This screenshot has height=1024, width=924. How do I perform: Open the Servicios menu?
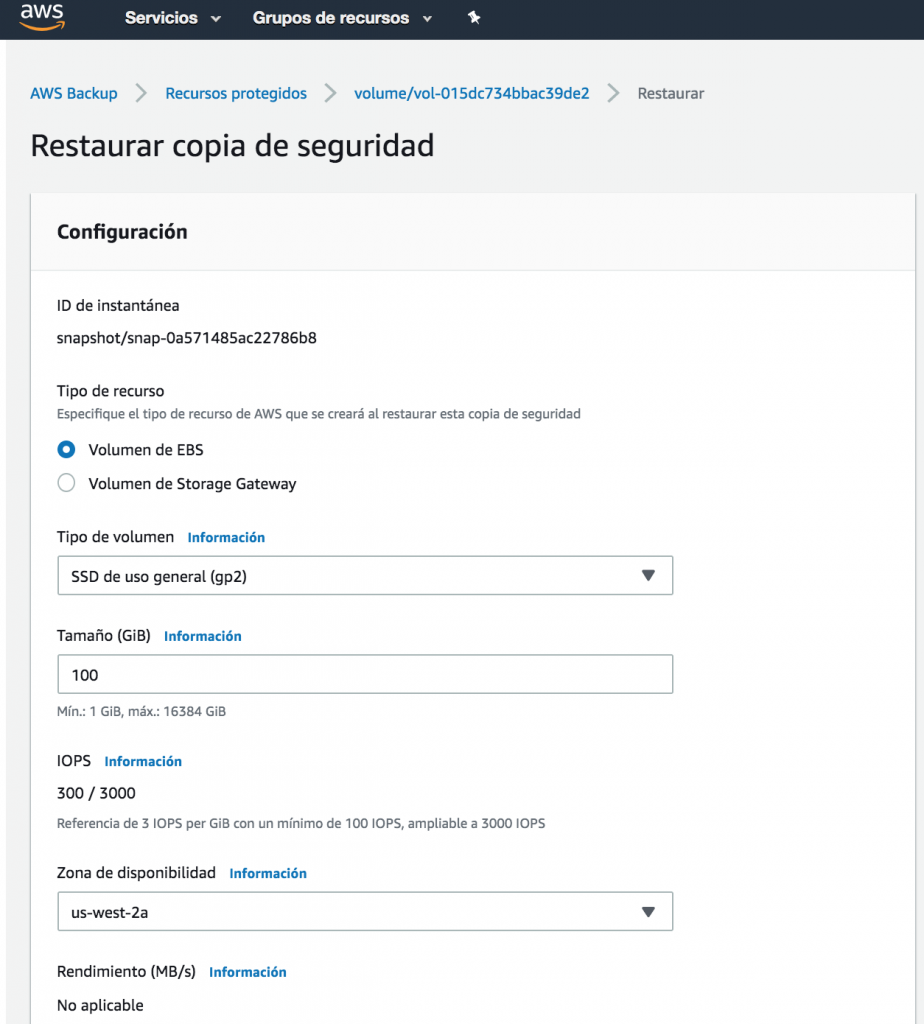161,18
